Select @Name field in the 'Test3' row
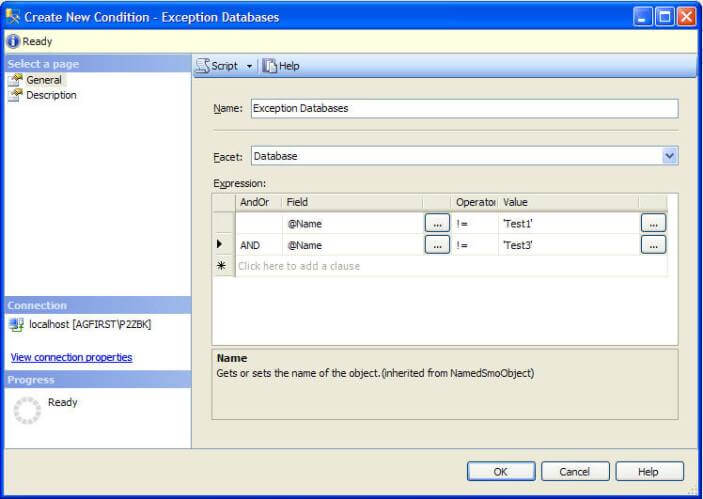The height and width of the screenshot is (499, 703). tap(352, 245)
